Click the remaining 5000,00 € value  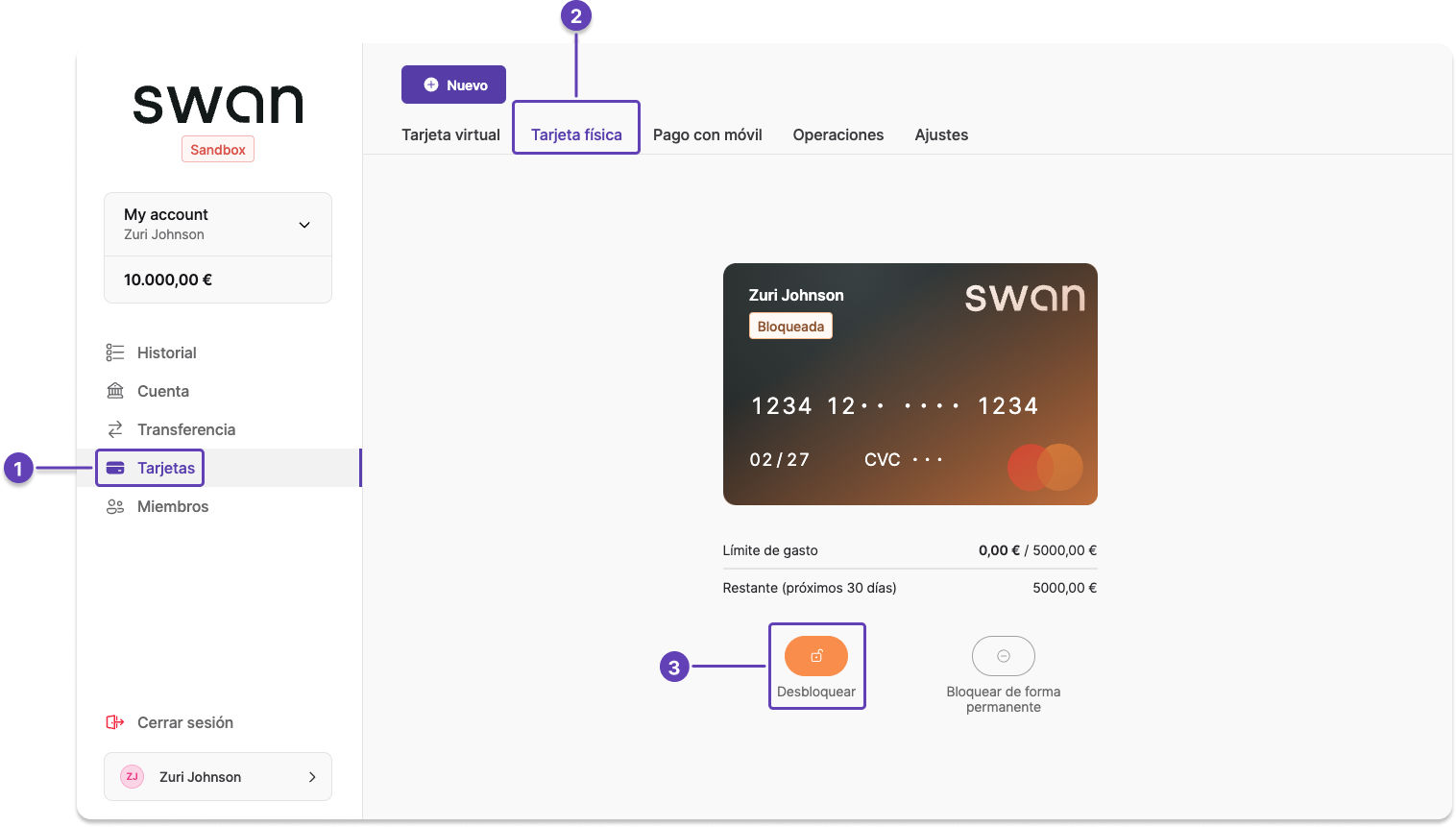click(1064, 588)
